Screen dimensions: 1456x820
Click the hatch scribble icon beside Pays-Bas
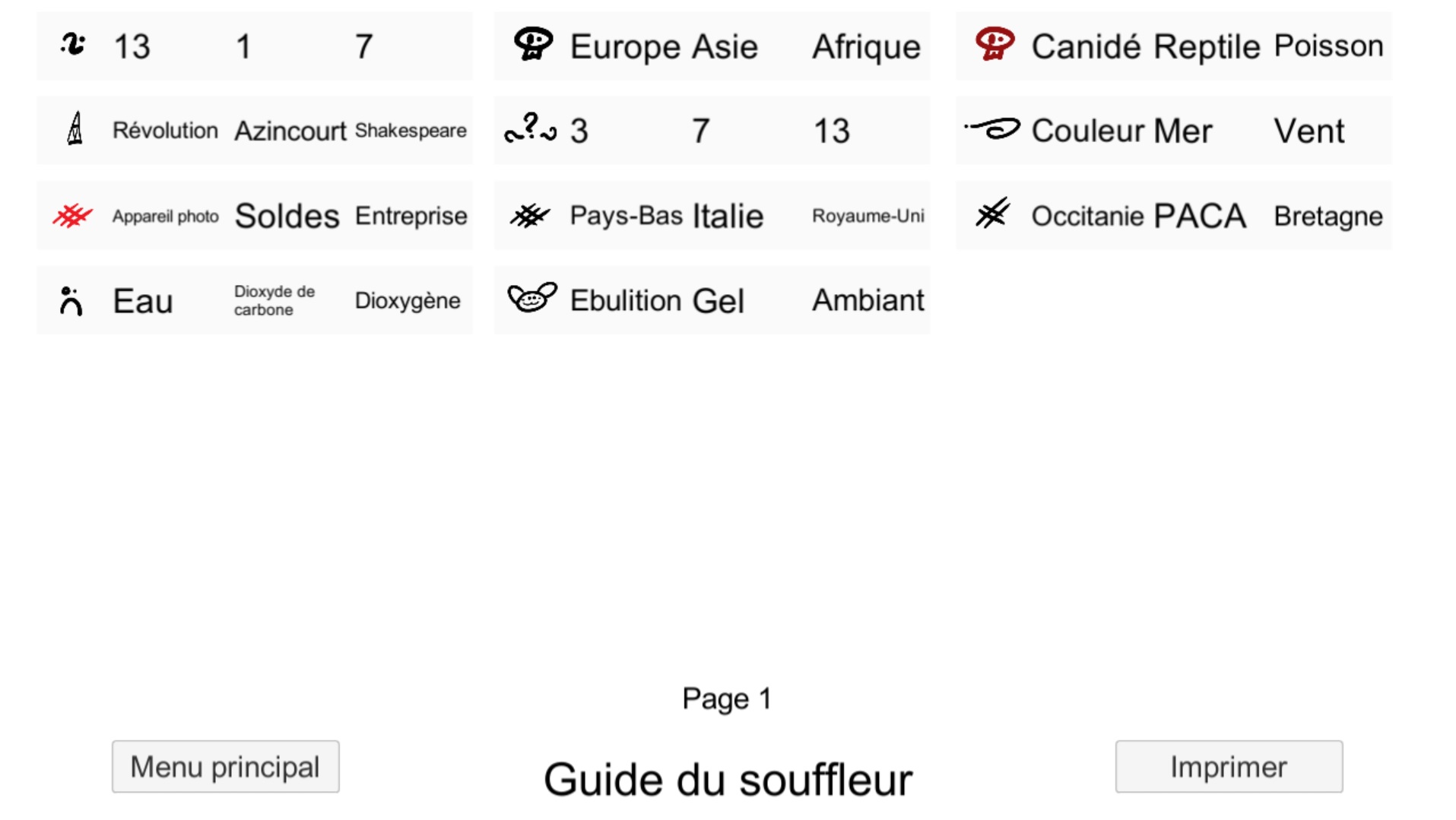530,216
